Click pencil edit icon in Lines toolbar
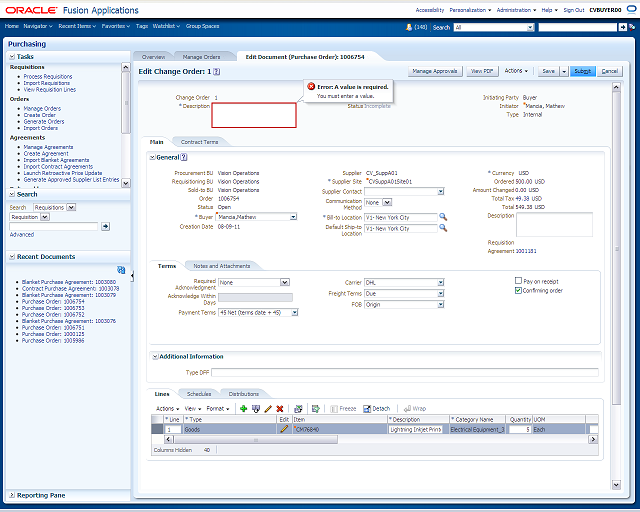 [x=268, y=409]
